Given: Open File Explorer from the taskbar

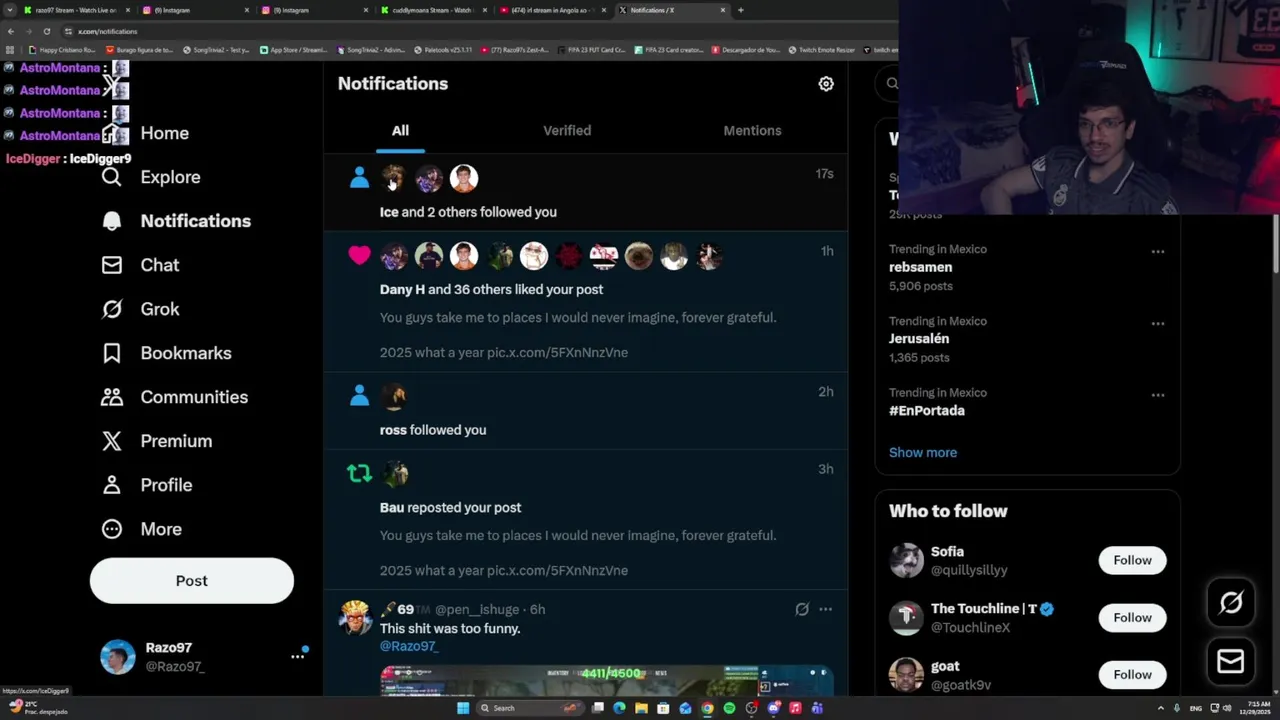Looking at the screenshot, I should (641, 708).
